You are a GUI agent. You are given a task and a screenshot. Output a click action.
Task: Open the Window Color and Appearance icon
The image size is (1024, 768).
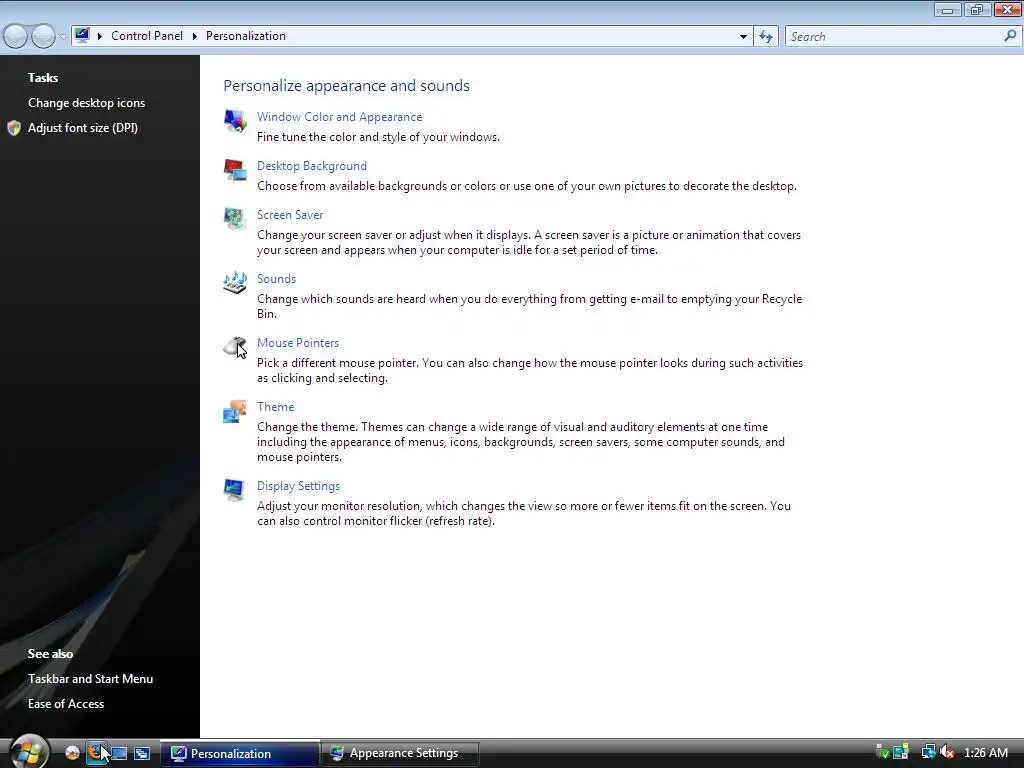[x=235, y=121]
